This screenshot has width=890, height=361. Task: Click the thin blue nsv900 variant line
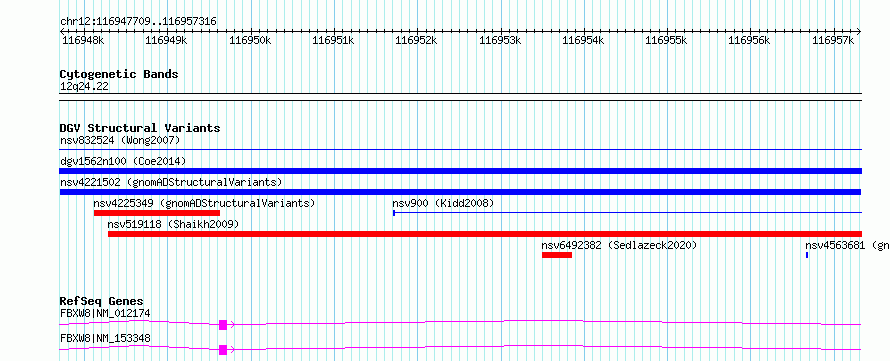coord(627,213)
